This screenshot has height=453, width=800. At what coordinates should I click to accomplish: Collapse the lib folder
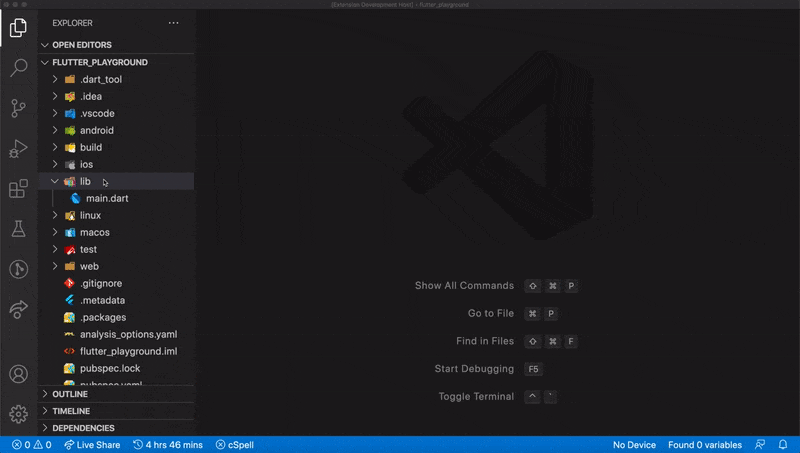116,181
